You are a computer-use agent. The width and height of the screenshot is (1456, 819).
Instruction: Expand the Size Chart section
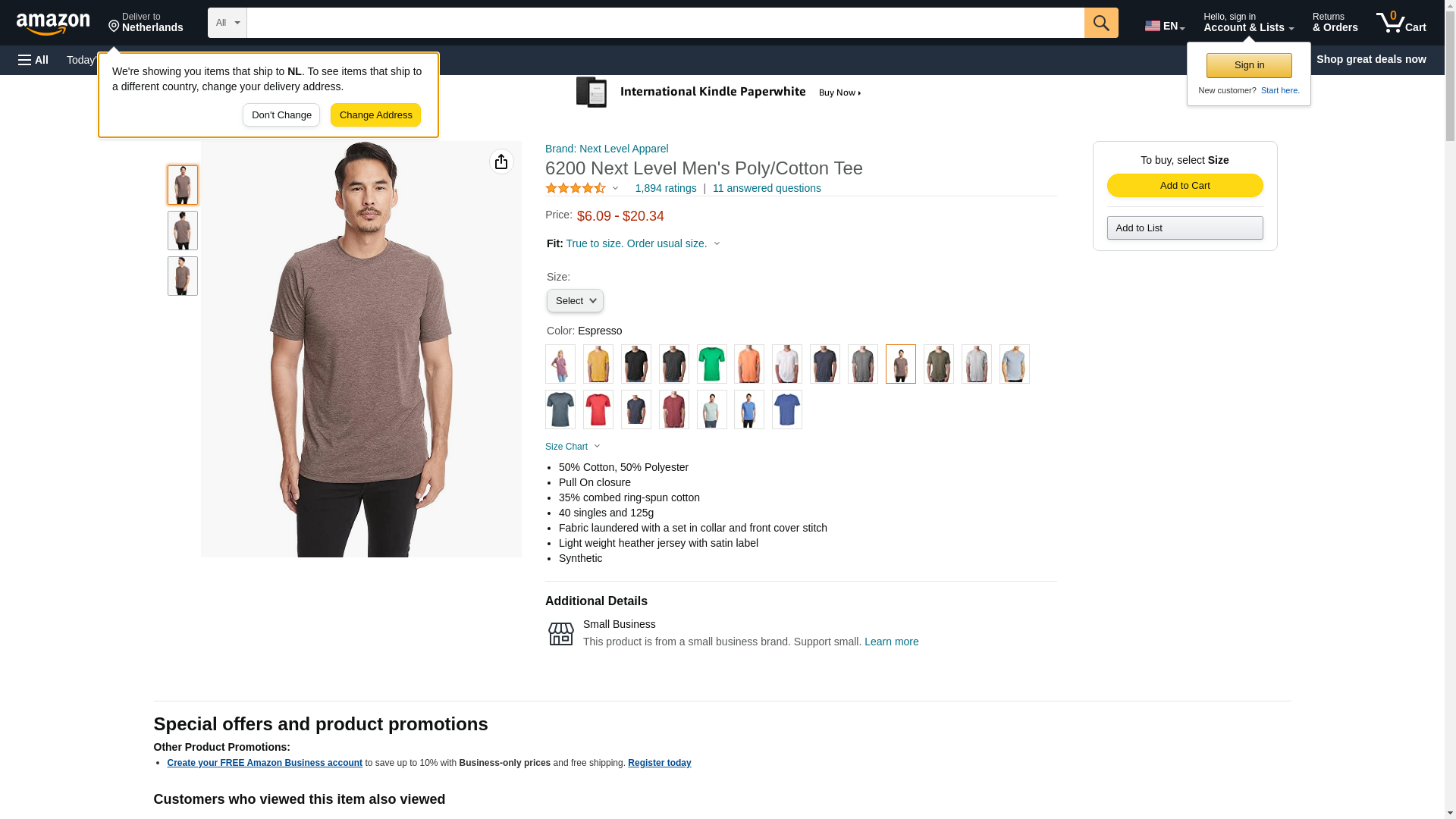(x=573, y=447)
